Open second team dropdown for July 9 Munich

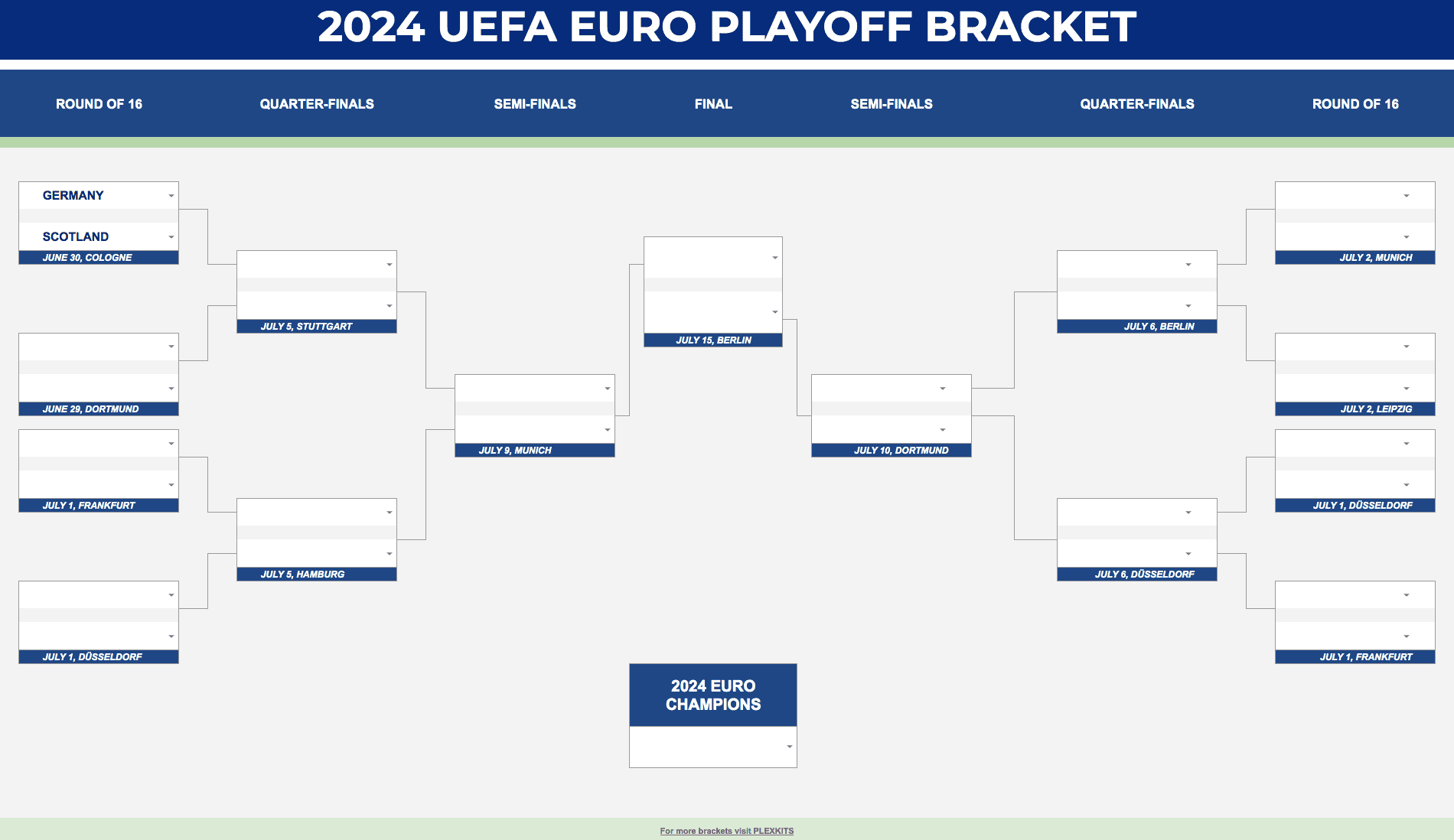tap(607, 430)
